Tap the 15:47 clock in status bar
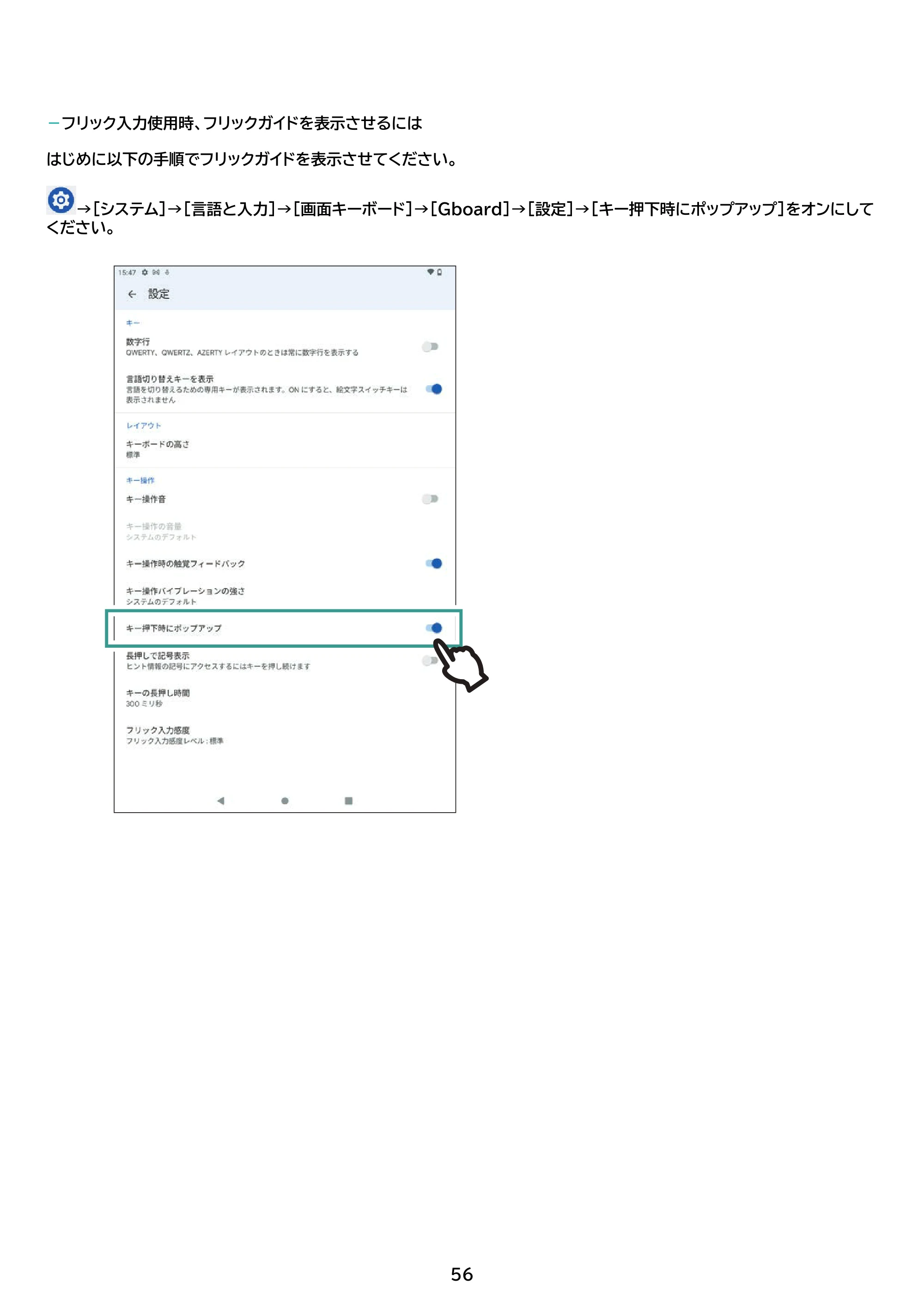The image size is (924, 1307). click(x=127, y=273)
